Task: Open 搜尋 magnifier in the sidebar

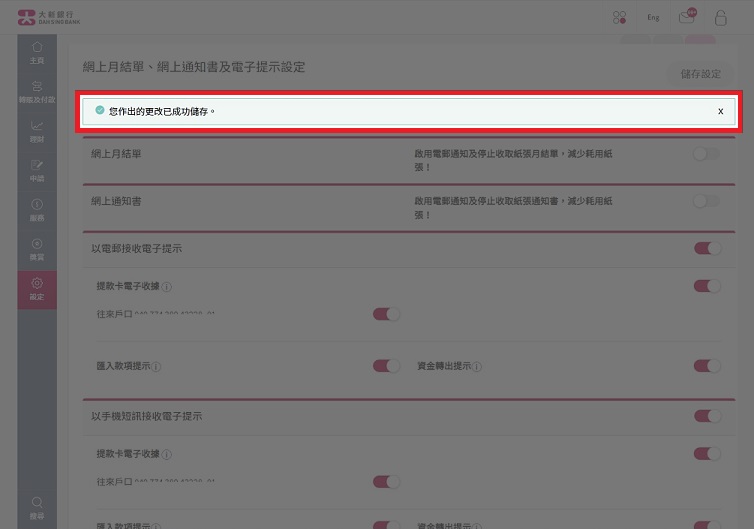Action: [x=37, y=508]
